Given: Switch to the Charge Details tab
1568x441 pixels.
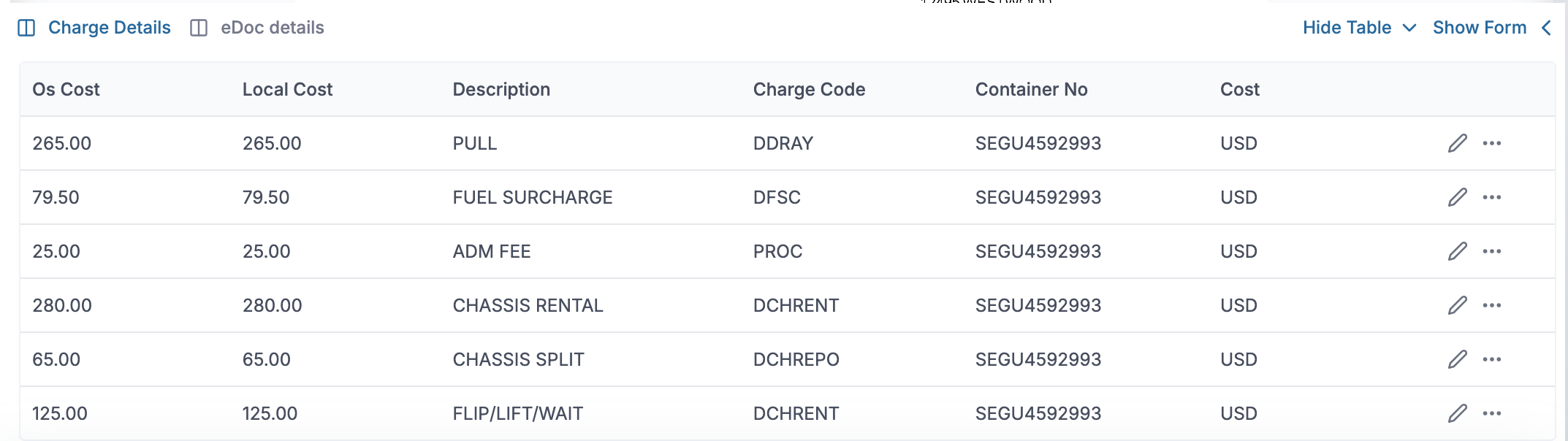Looking at the screenshot, I should click(x=109, y=28).
